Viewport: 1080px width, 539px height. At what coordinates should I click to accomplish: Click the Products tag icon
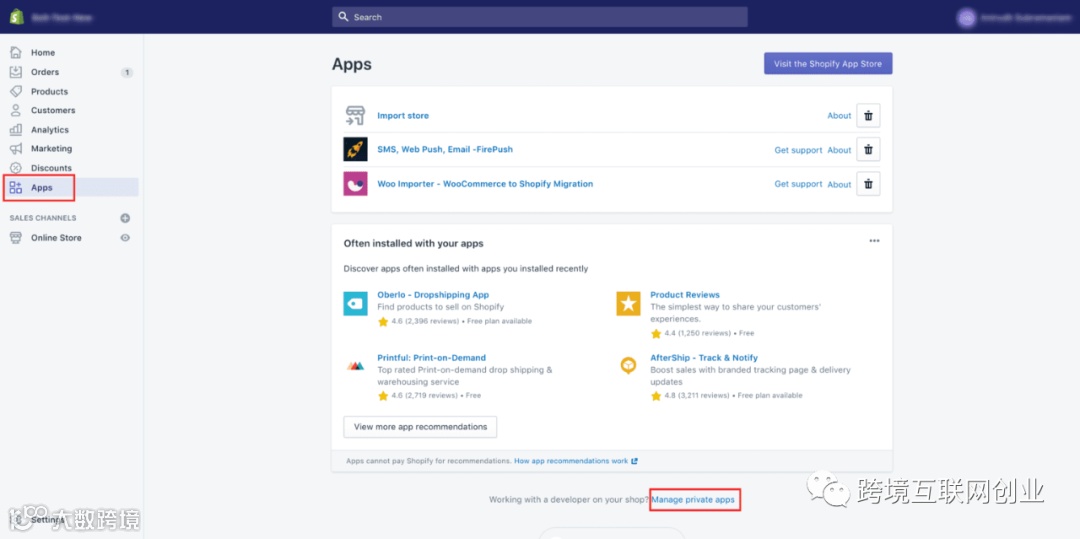click(16, 91)
